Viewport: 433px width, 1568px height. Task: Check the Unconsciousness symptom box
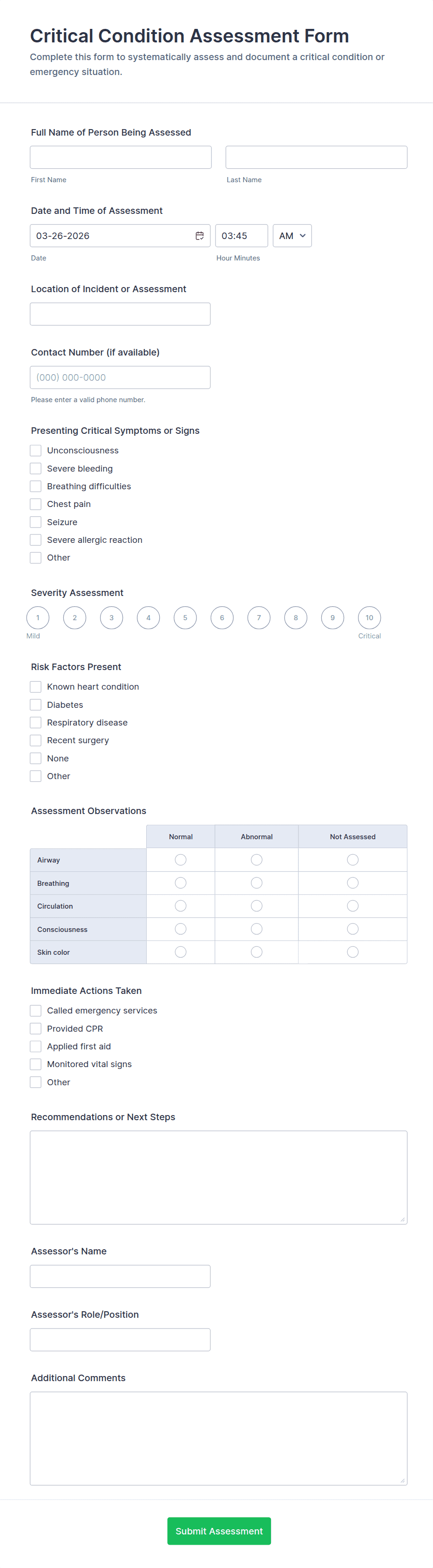tap(36, 451)
